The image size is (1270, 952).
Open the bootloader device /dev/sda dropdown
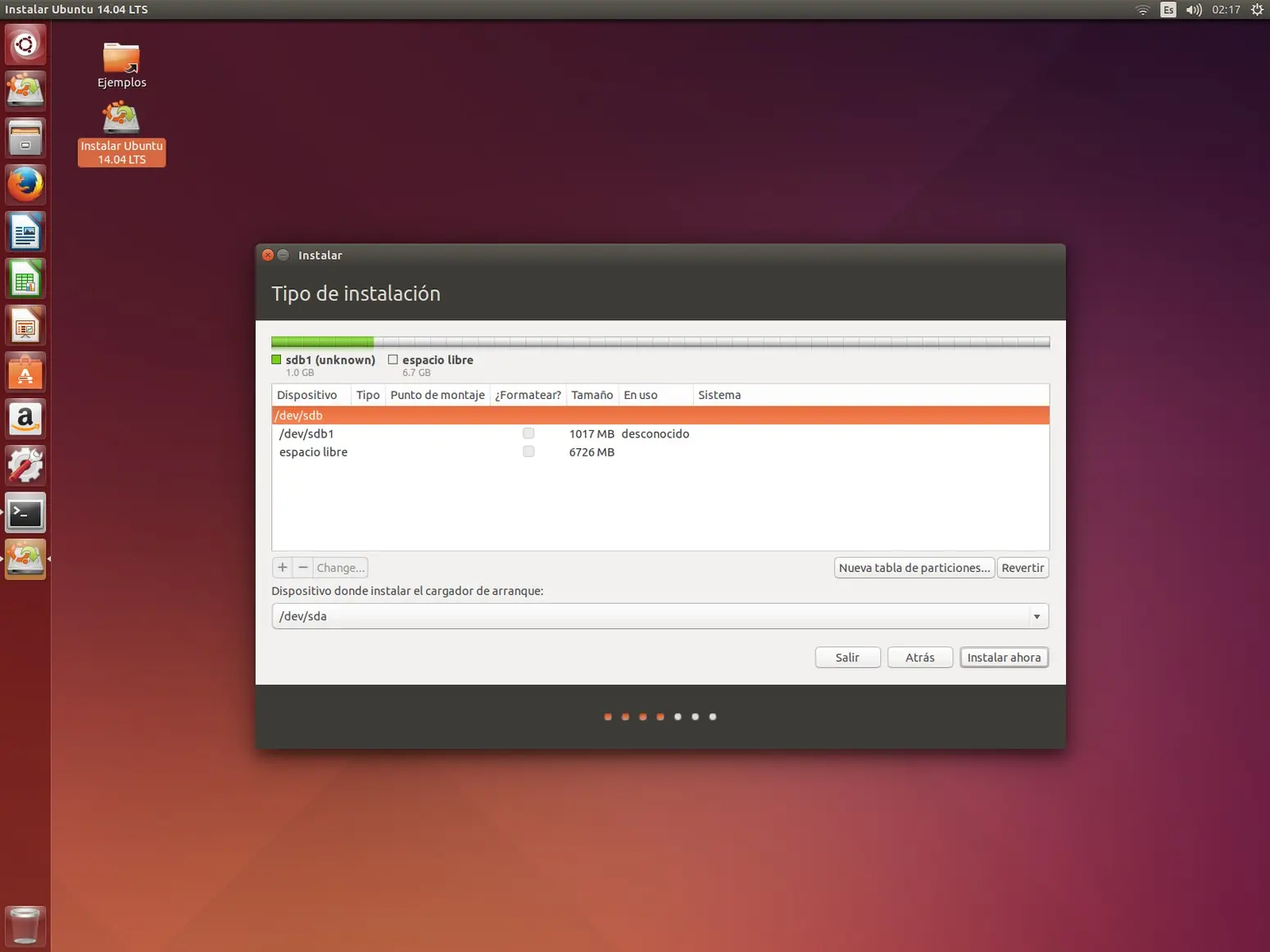pyautogui.click(x=660, y=616)
